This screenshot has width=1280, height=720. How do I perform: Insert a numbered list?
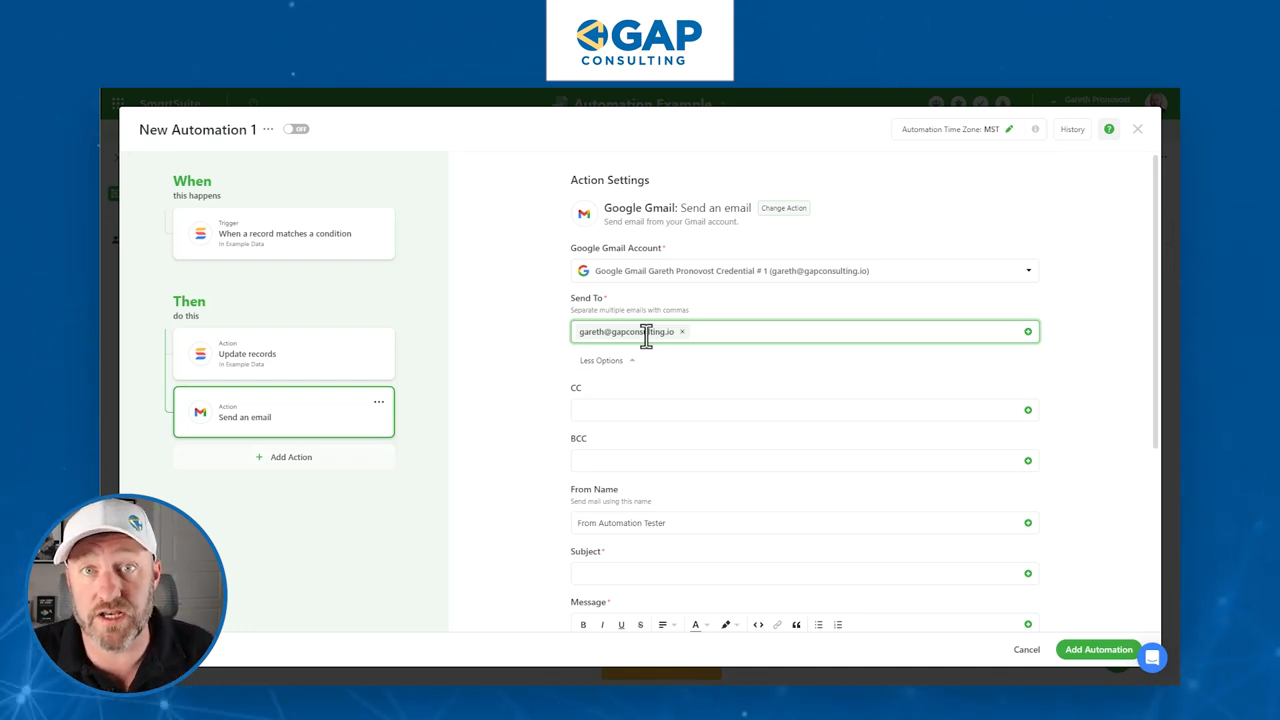point(838,625)
